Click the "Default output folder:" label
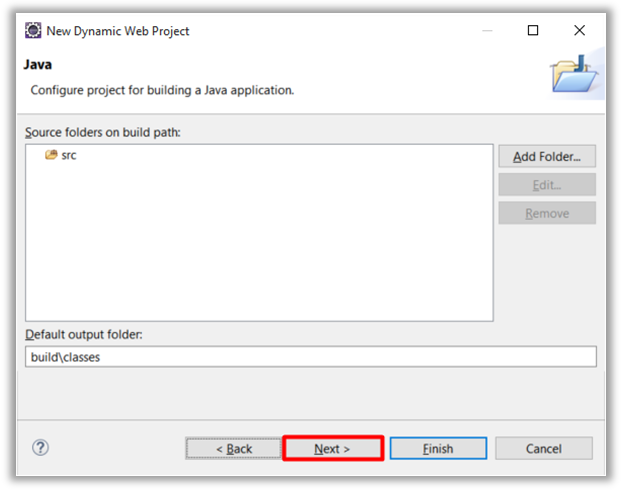626x494 pixels. [x=84, y=335]
